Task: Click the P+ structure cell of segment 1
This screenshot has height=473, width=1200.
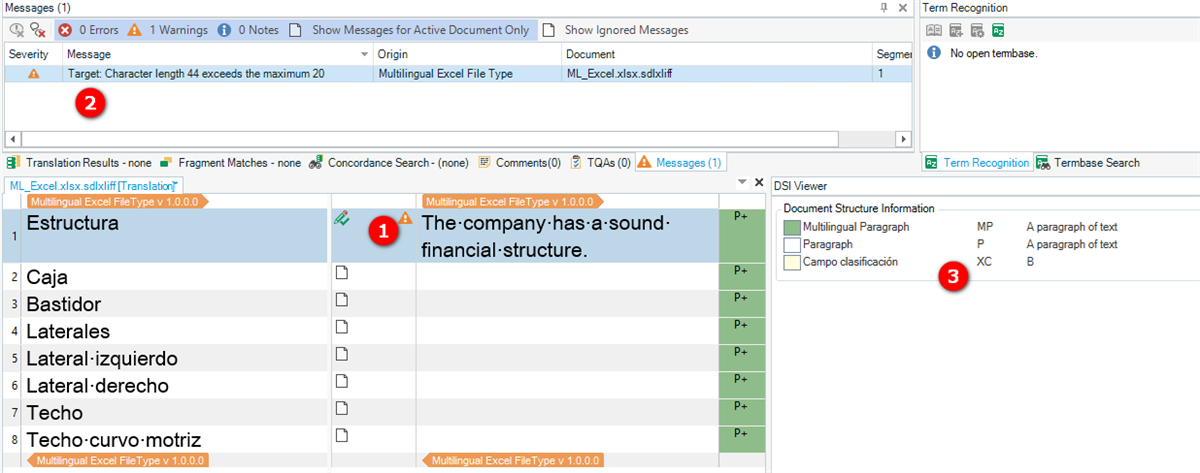Action: tap(742, 236)
